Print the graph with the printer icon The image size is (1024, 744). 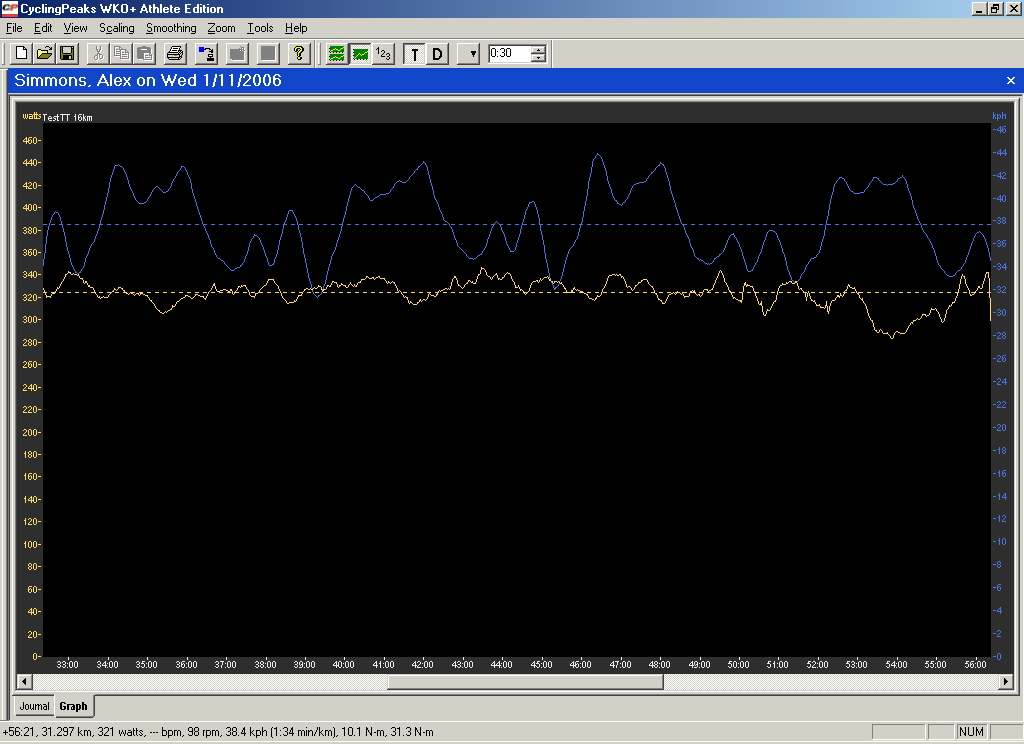pos(174,54)
